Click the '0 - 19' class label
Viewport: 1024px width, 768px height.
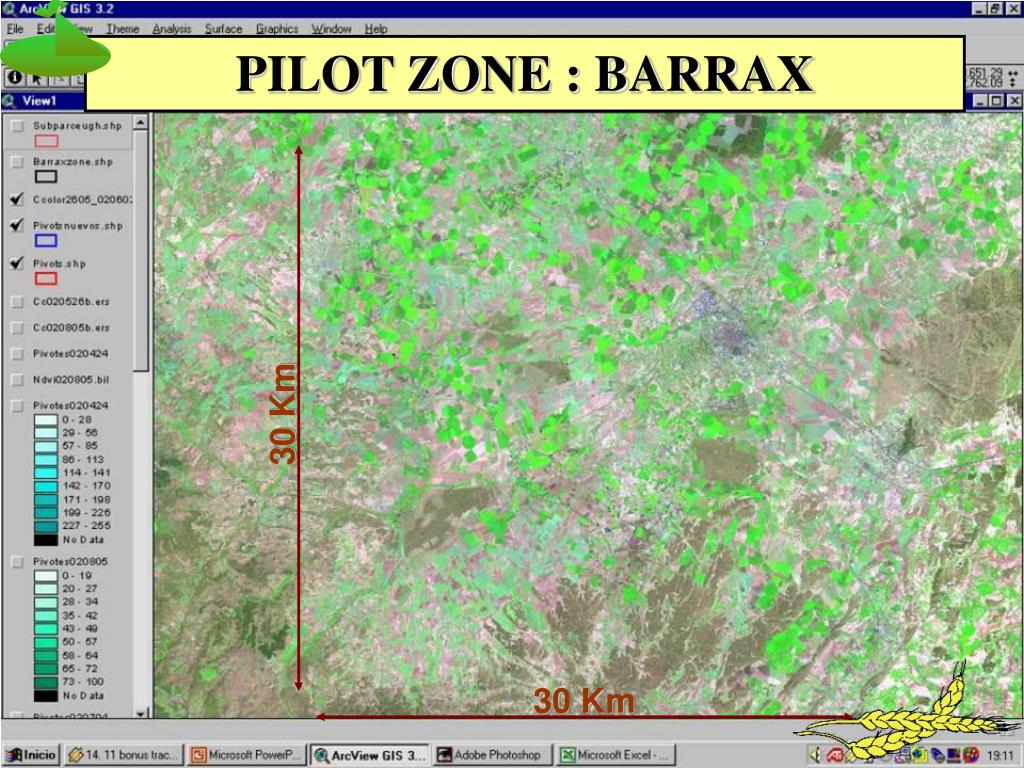point(77,576)
